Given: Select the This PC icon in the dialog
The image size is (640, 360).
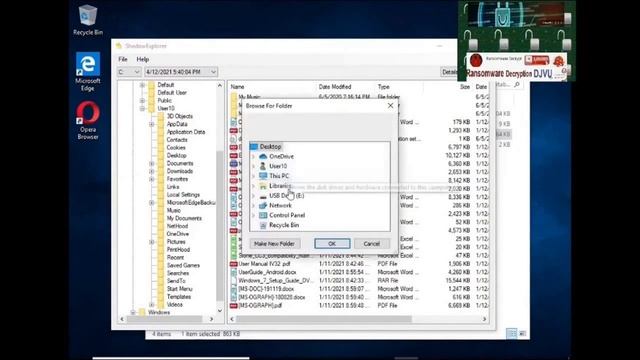Looking at the screenshot, I should point(263,176).
